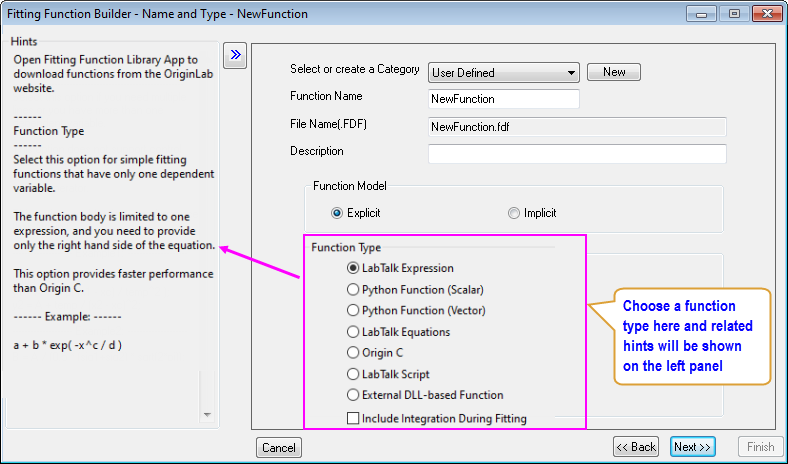This screenshot has height=464, width=788.
Task: Open the Category dropdown showing User Defined
Action: pyautogui.click(x=504, y=72)
